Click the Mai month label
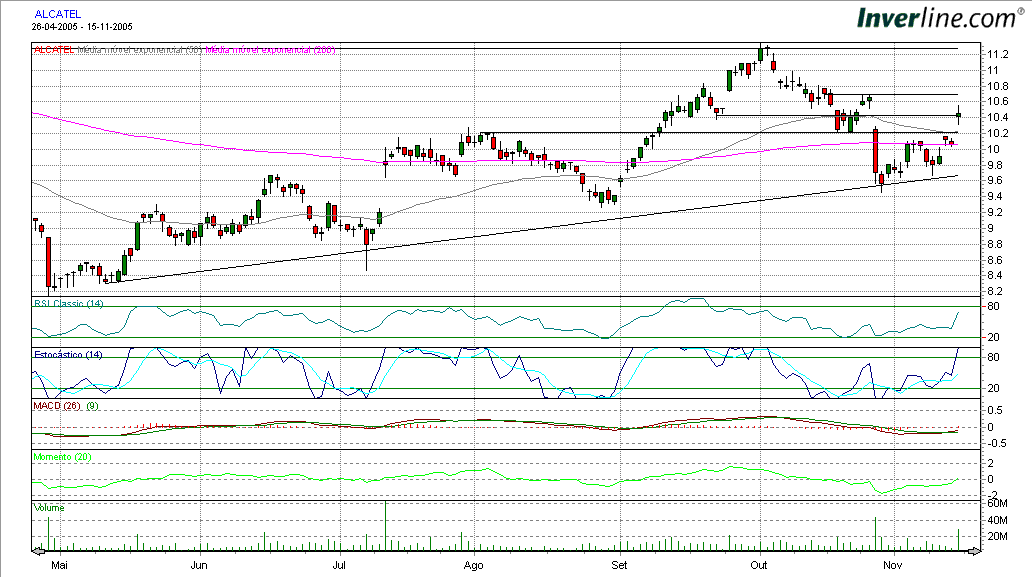Viewport: 1033px width, 578px height. pos(59,564)
